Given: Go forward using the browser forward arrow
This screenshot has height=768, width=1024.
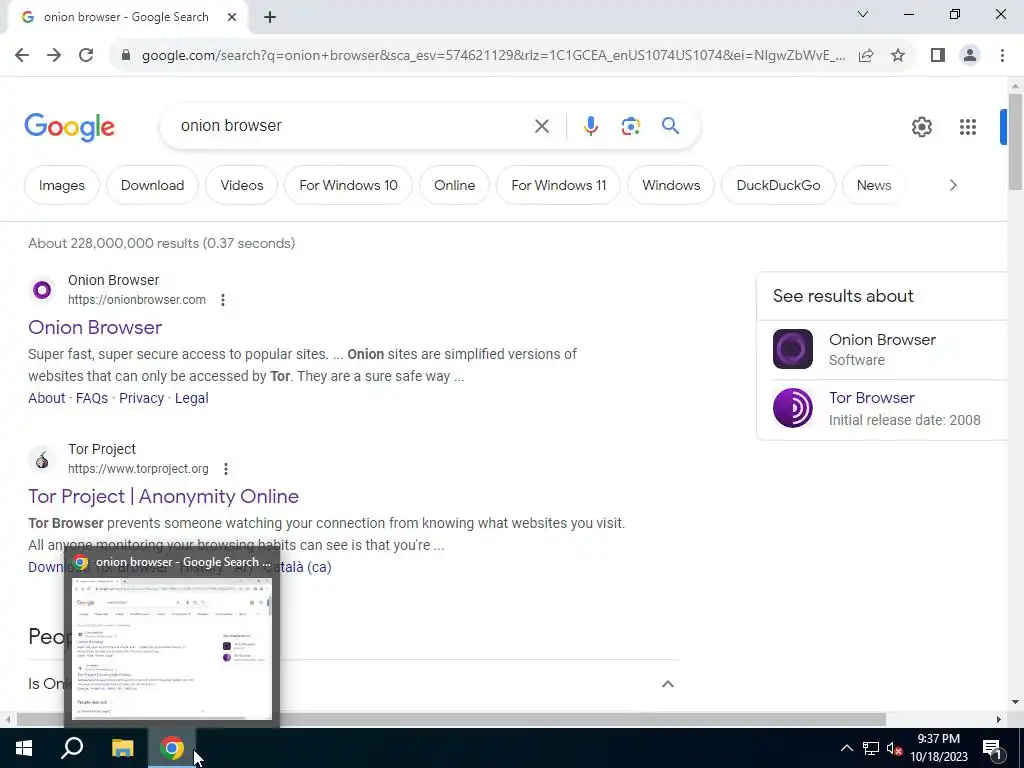Looking at the screenshot, I should (54, 55).
